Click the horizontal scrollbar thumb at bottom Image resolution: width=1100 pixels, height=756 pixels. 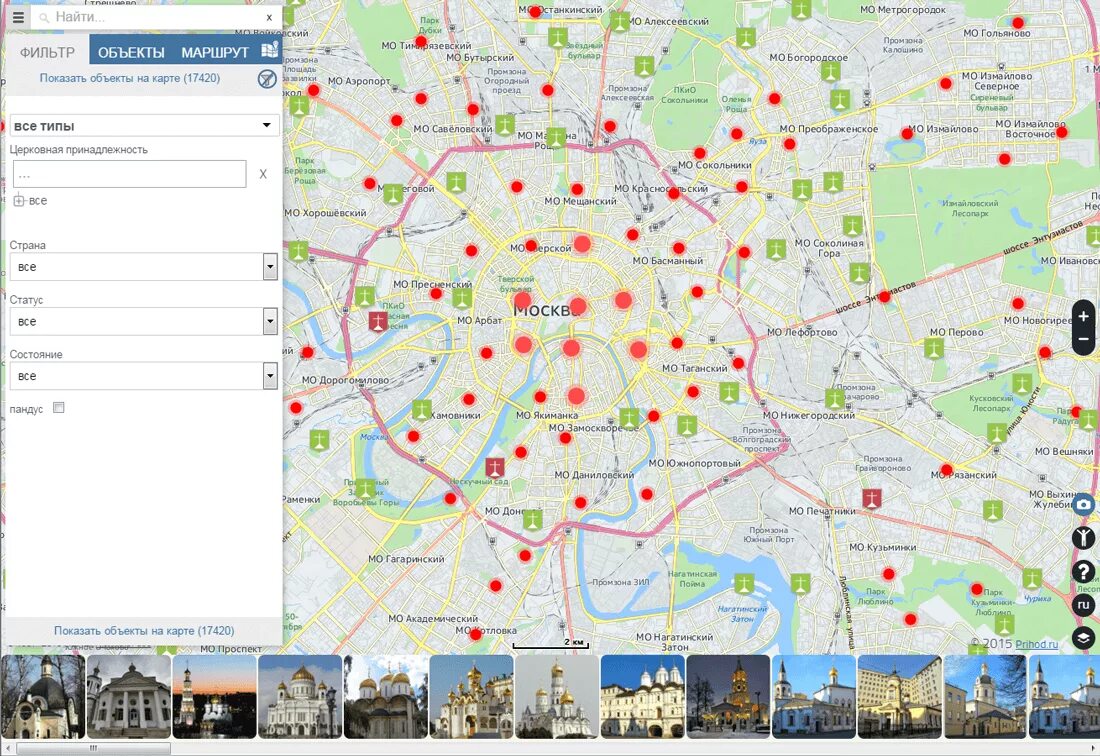pyautogui.click(x=93, y=748)
